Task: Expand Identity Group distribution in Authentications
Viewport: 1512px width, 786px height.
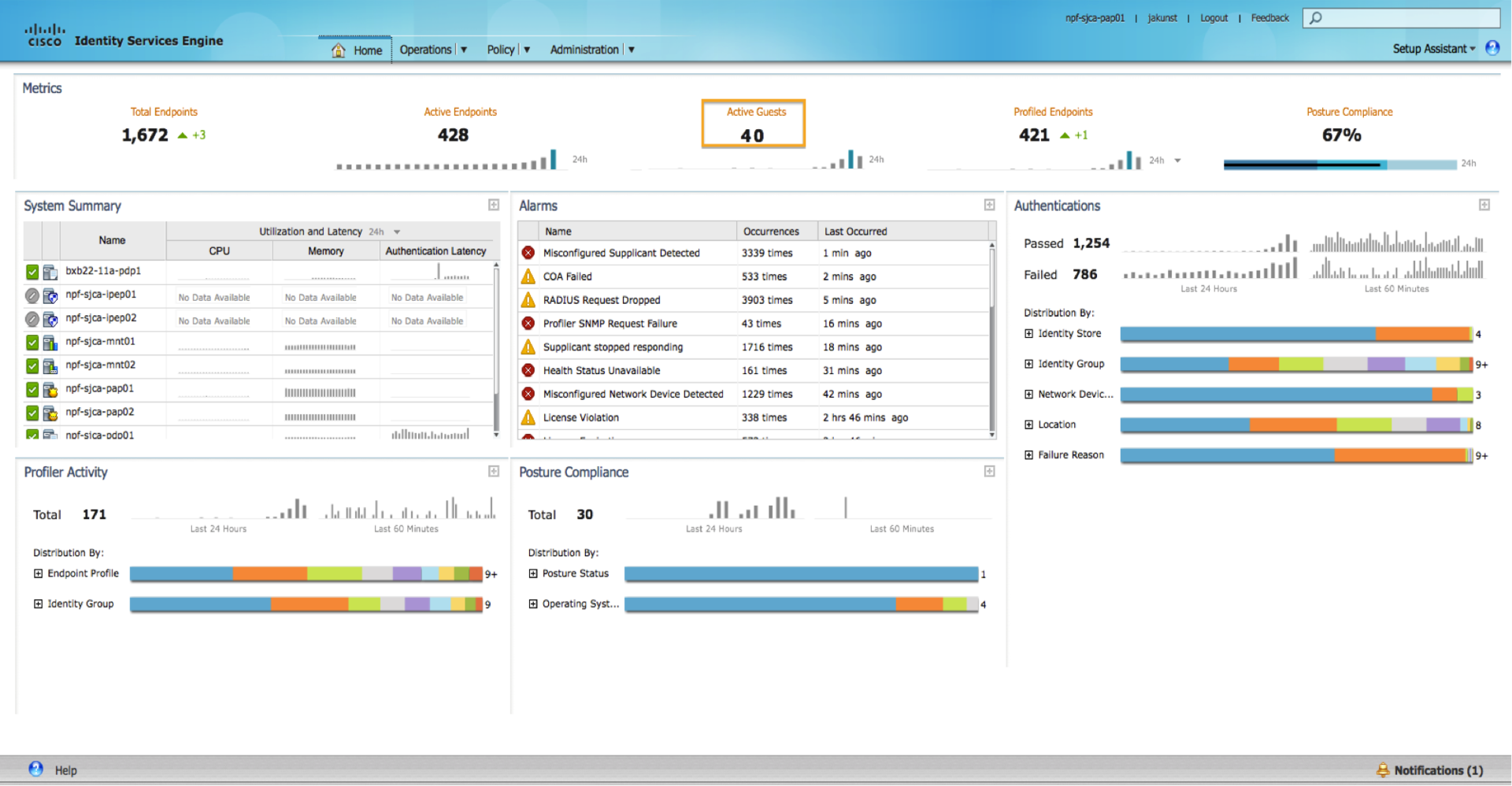Action: [x=1028, y=364]
